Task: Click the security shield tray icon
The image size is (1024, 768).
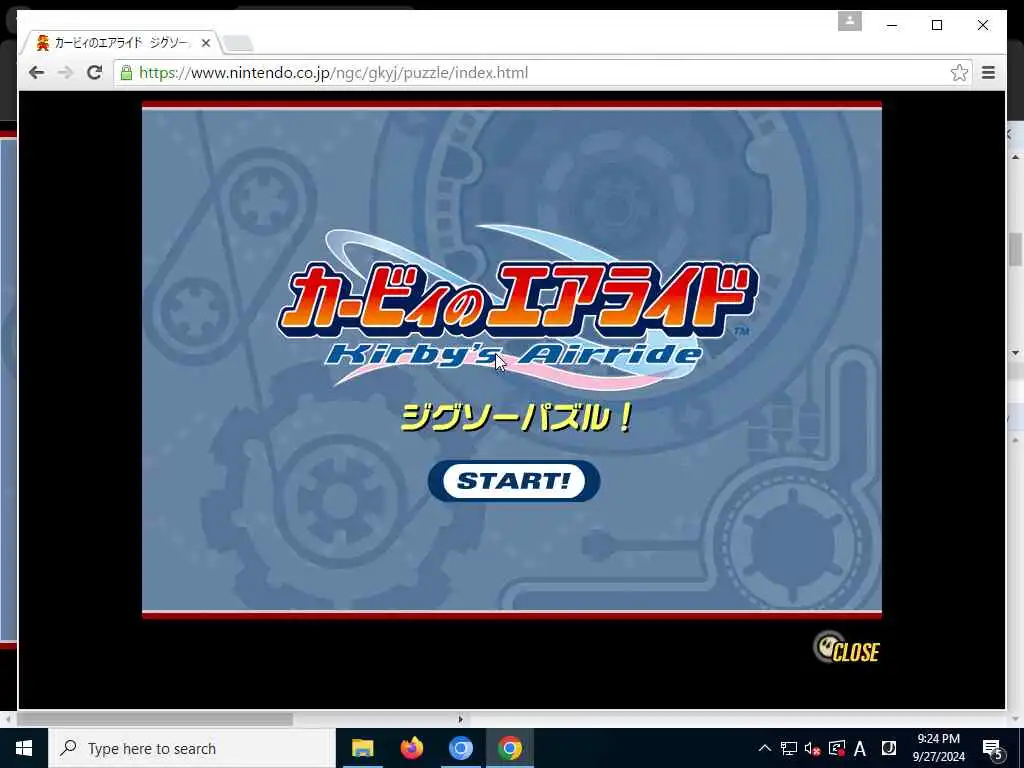Action: click(837, 748)
